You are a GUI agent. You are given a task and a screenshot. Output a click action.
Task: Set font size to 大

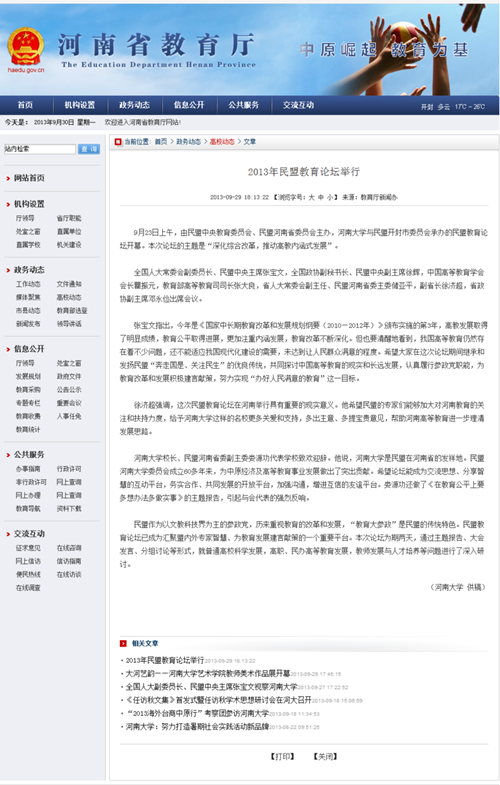click(x=311, y=198)
